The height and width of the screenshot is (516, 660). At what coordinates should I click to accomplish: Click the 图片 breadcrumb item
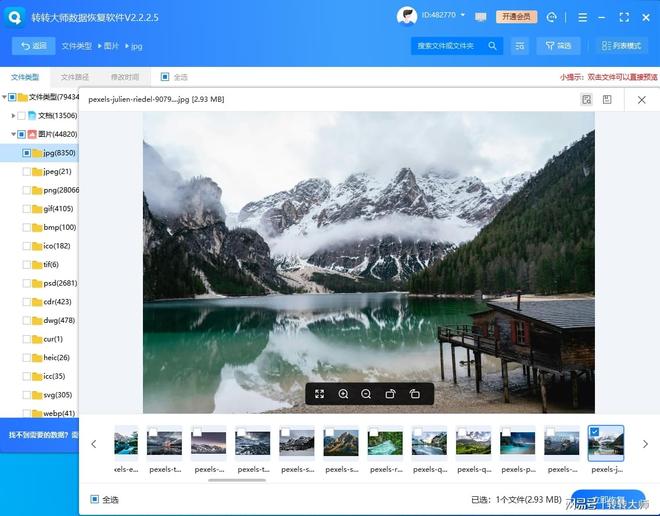111,46
